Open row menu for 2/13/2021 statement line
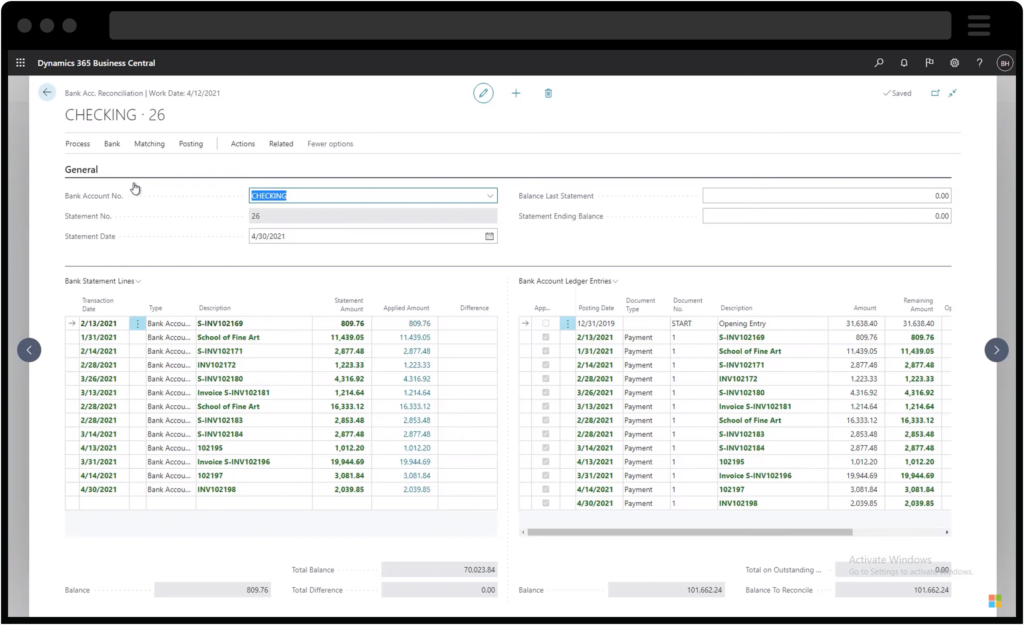The image size is (1024, 625). pos(137,323)
